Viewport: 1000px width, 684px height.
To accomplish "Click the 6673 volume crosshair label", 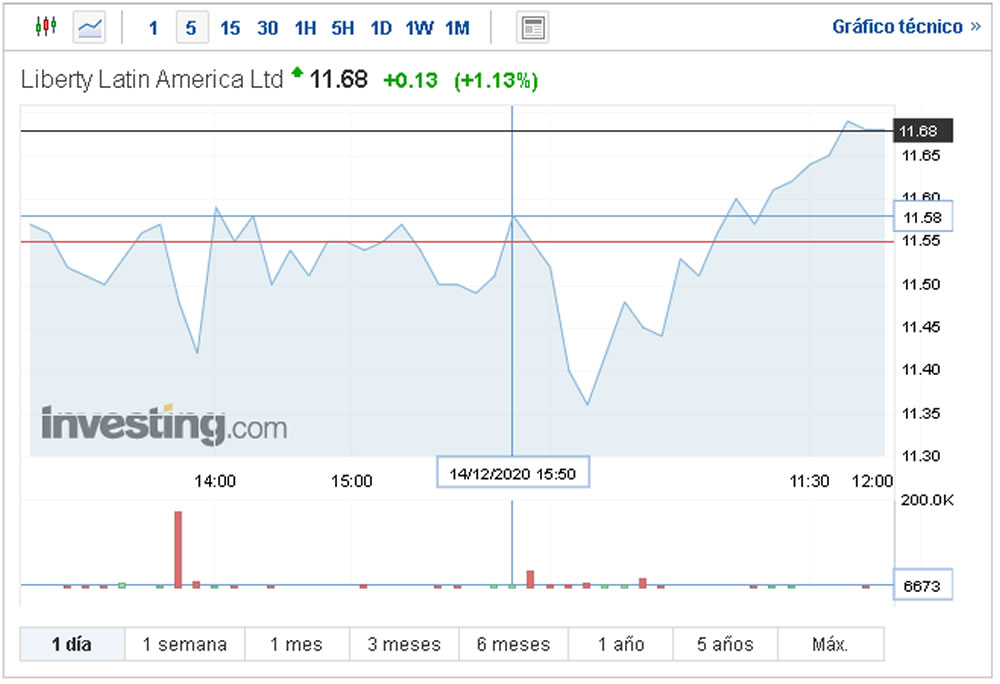I will point(923,585).
